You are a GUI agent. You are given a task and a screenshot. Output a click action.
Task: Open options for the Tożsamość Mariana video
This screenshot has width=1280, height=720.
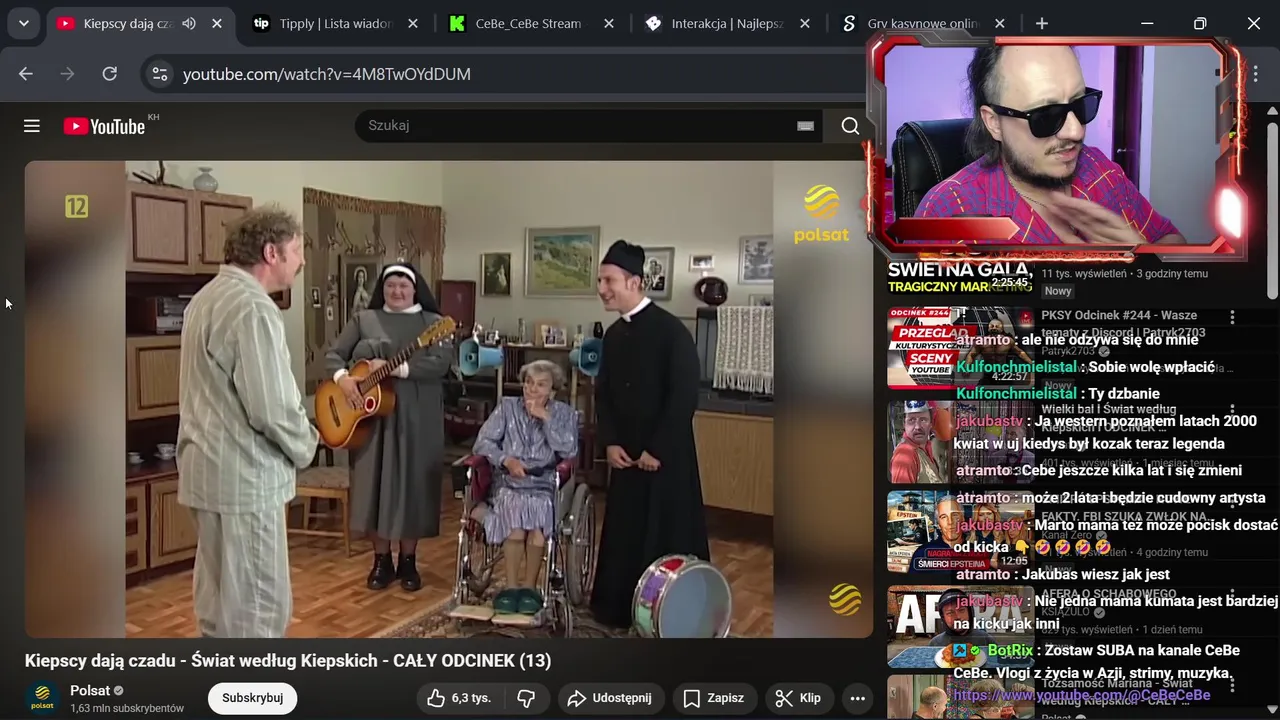pos(1232,685)
